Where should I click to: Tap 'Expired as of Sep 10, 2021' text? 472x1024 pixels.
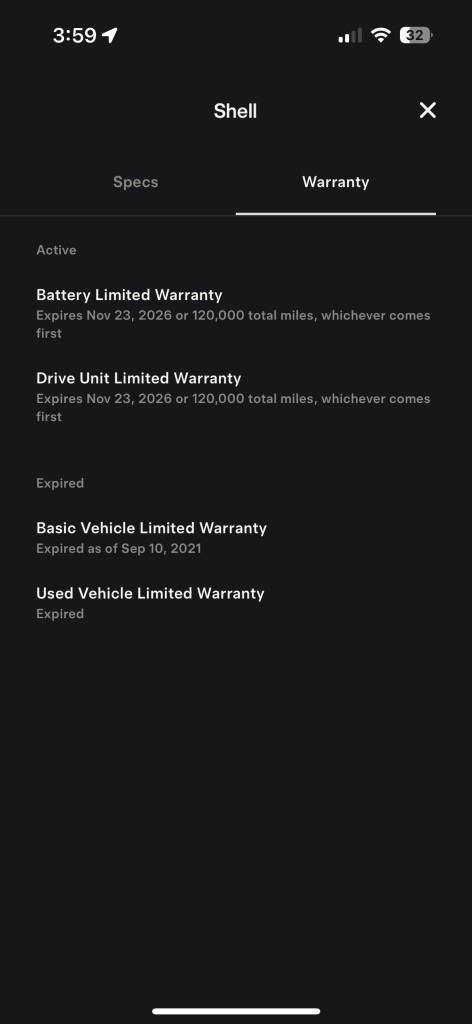pyautogui.click(x=119, y=549)
